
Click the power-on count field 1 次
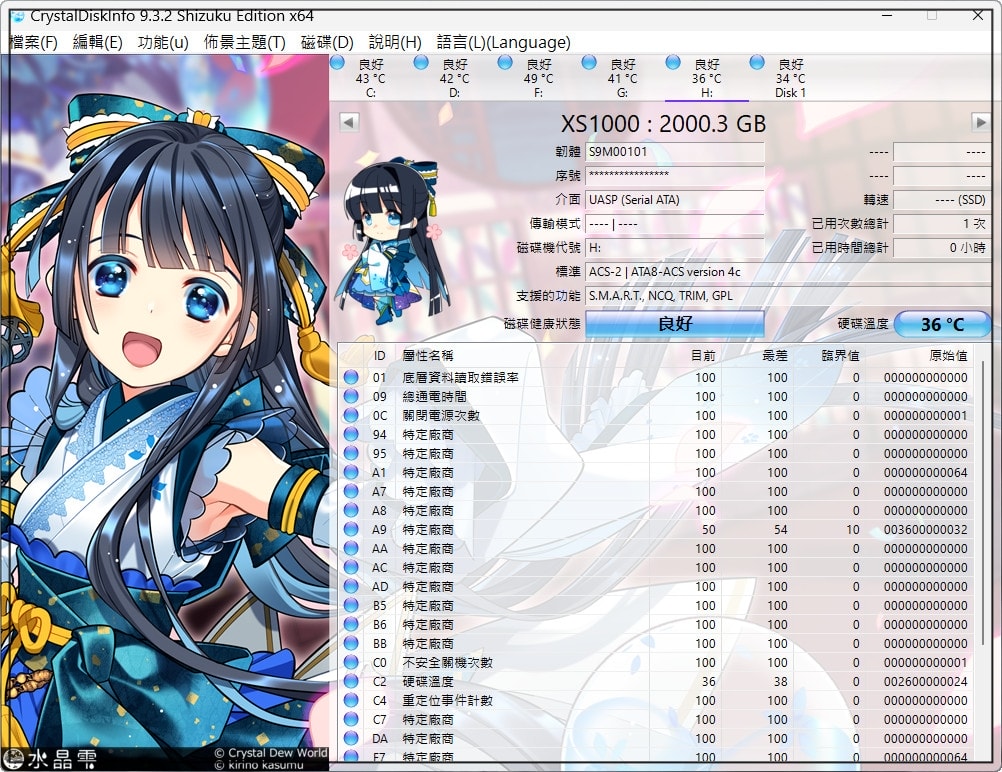click(x=942, y=224)
